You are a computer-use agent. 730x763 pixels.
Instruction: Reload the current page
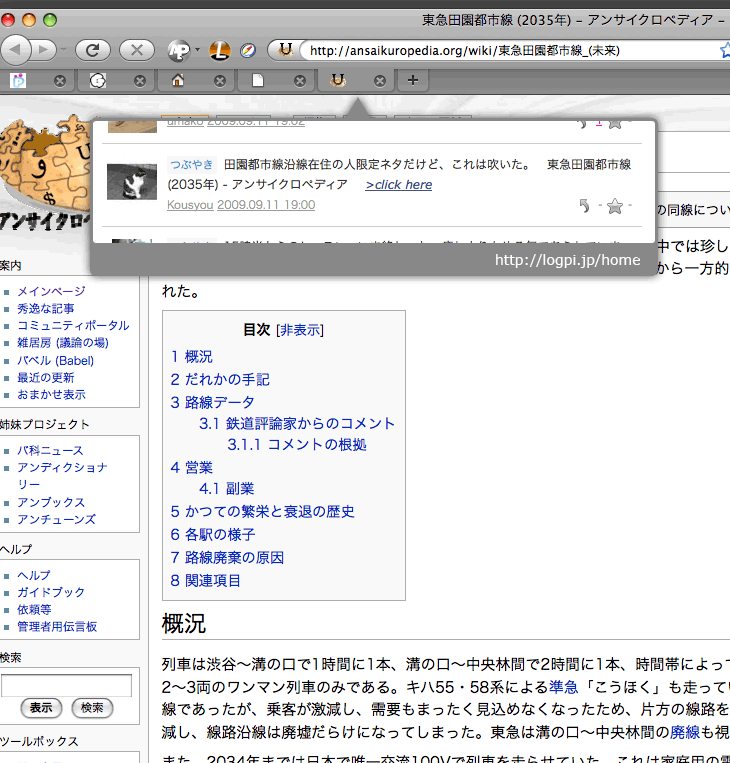click(92, 50)
